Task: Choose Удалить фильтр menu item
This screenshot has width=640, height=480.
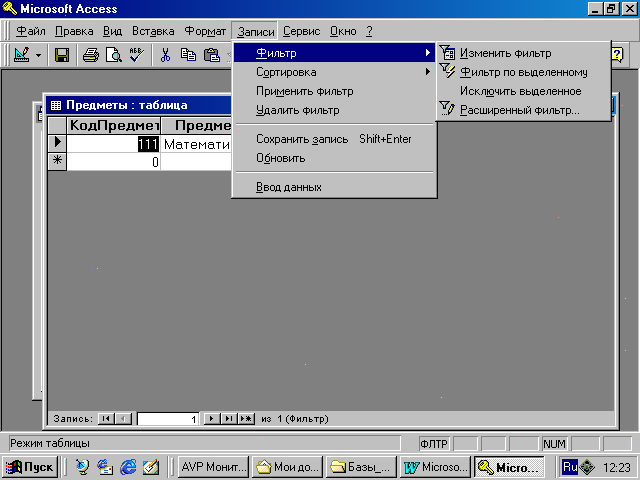Action: (334, 110)
